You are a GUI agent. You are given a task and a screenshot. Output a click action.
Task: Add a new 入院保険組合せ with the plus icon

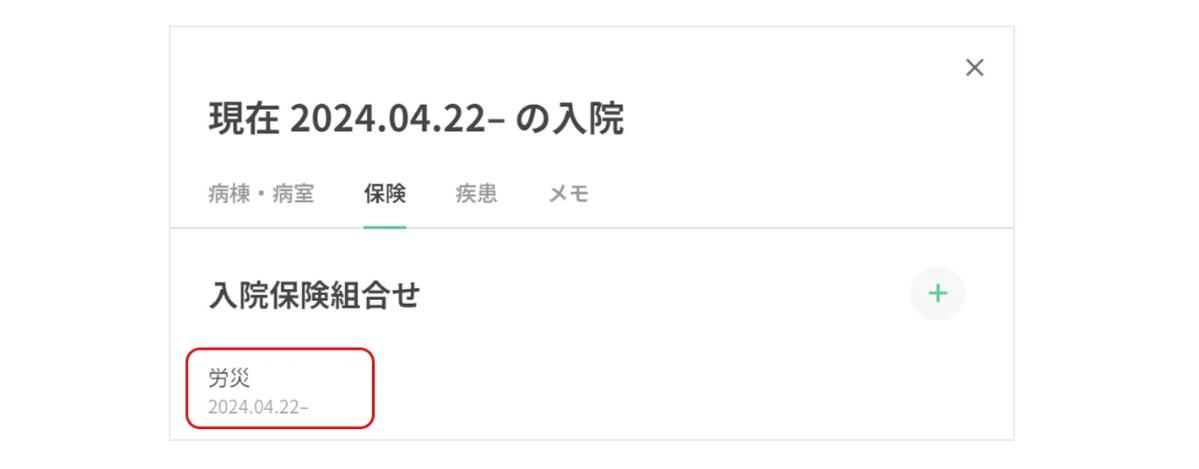click(x=937, y=293)
